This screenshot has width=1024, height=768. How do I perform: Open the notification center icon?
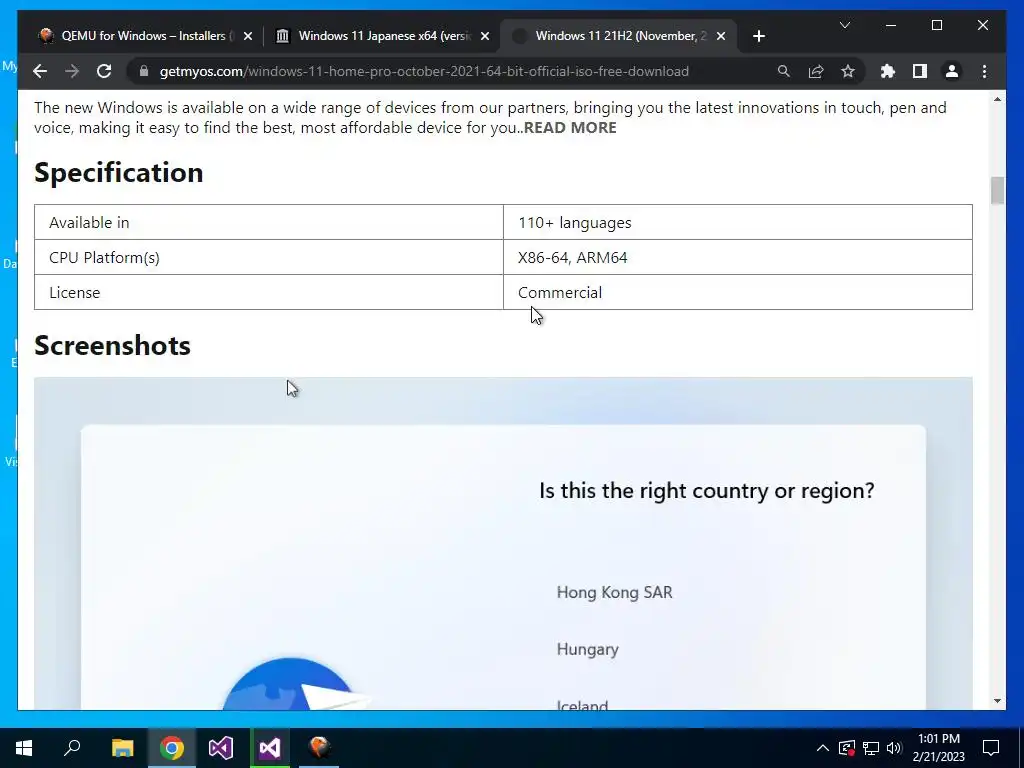coord(991,748)
